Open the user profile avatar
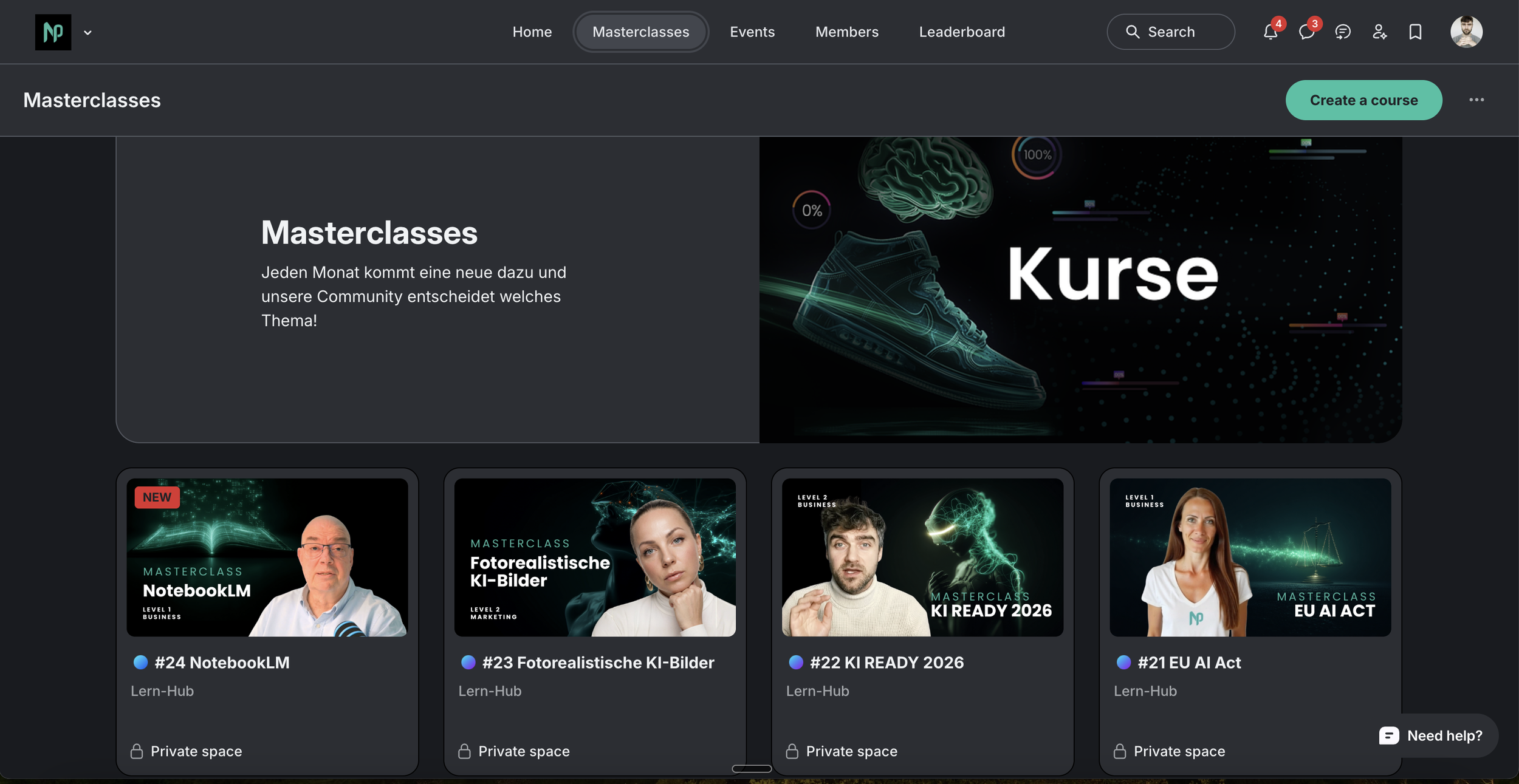Screen dimensions: 1519x784 1466,32
